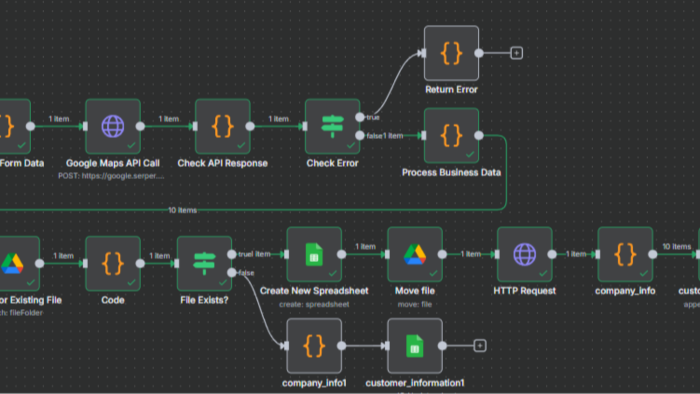Open the Check Error switch node
This screenshot has width=700, height=394.
click(x=333, y=126)
